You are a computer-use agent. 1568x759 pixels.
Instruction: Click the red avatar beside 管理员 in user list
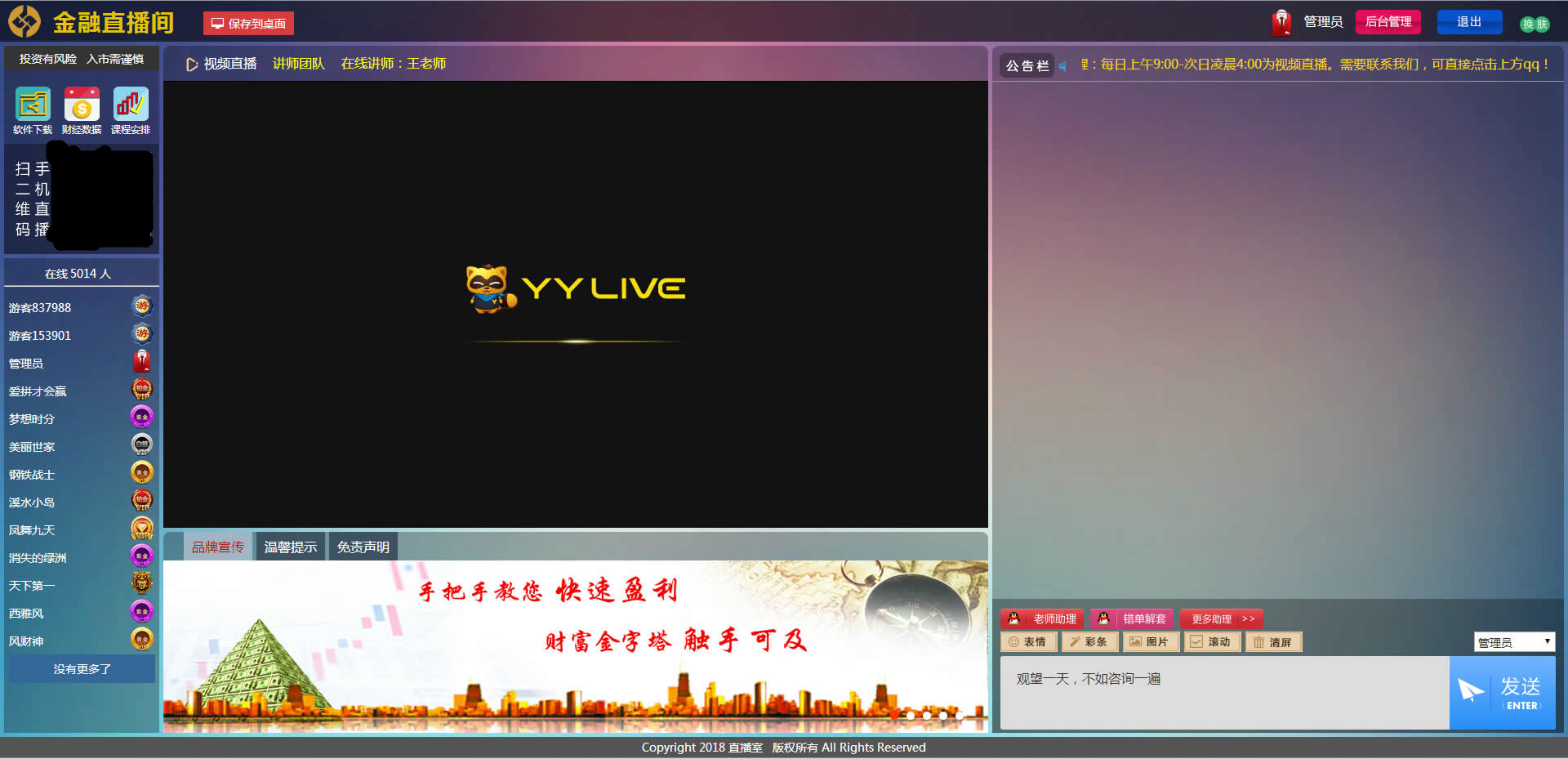point(142,361)
